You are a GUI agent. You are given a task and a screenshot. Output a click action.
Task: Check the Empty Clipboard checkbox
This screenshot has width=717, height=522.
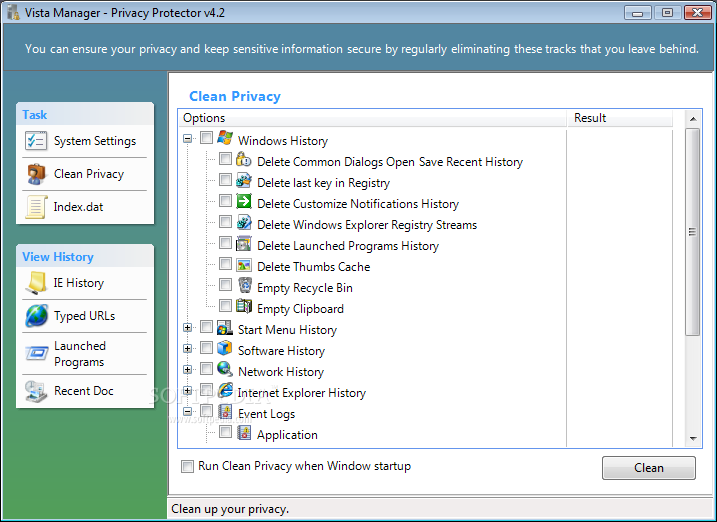tap(225, 305)
